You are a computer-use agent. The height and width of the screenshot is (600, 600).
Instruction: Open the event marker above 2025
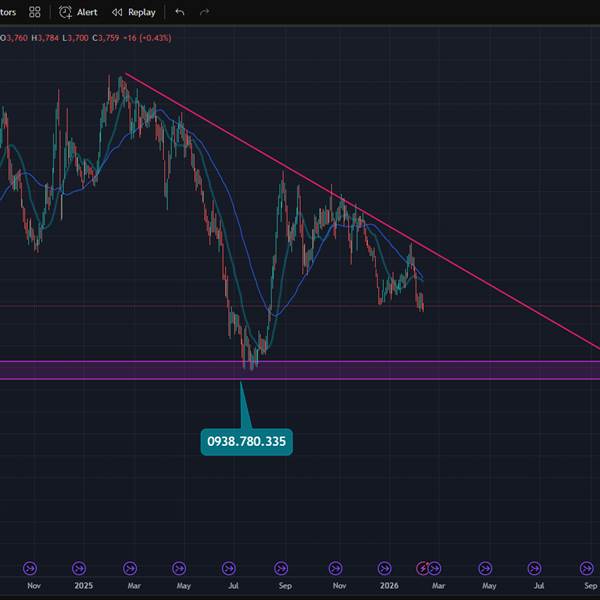tap(79, 568)
